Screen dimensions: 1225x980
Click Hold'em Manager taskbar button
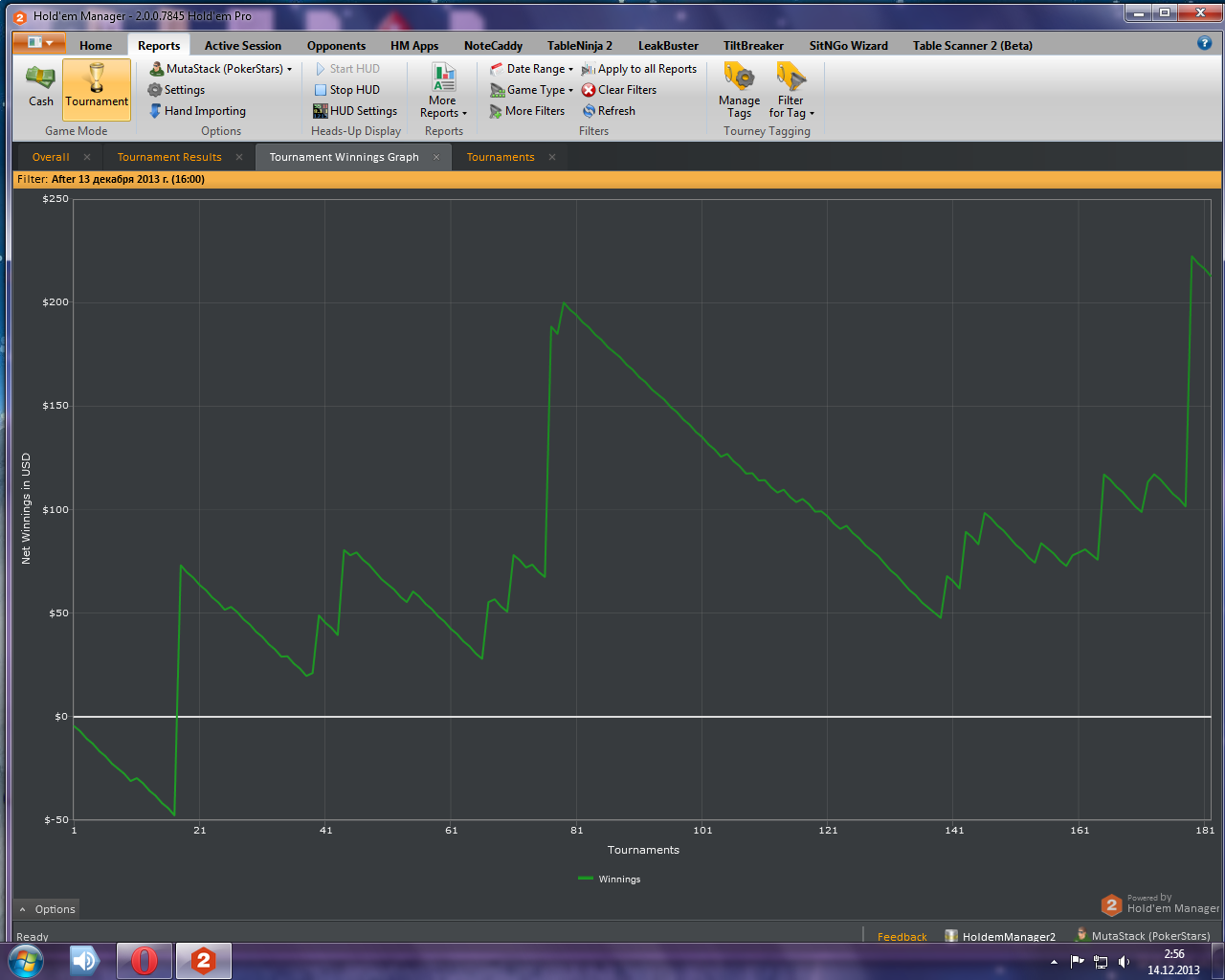(x=203, y=961)
